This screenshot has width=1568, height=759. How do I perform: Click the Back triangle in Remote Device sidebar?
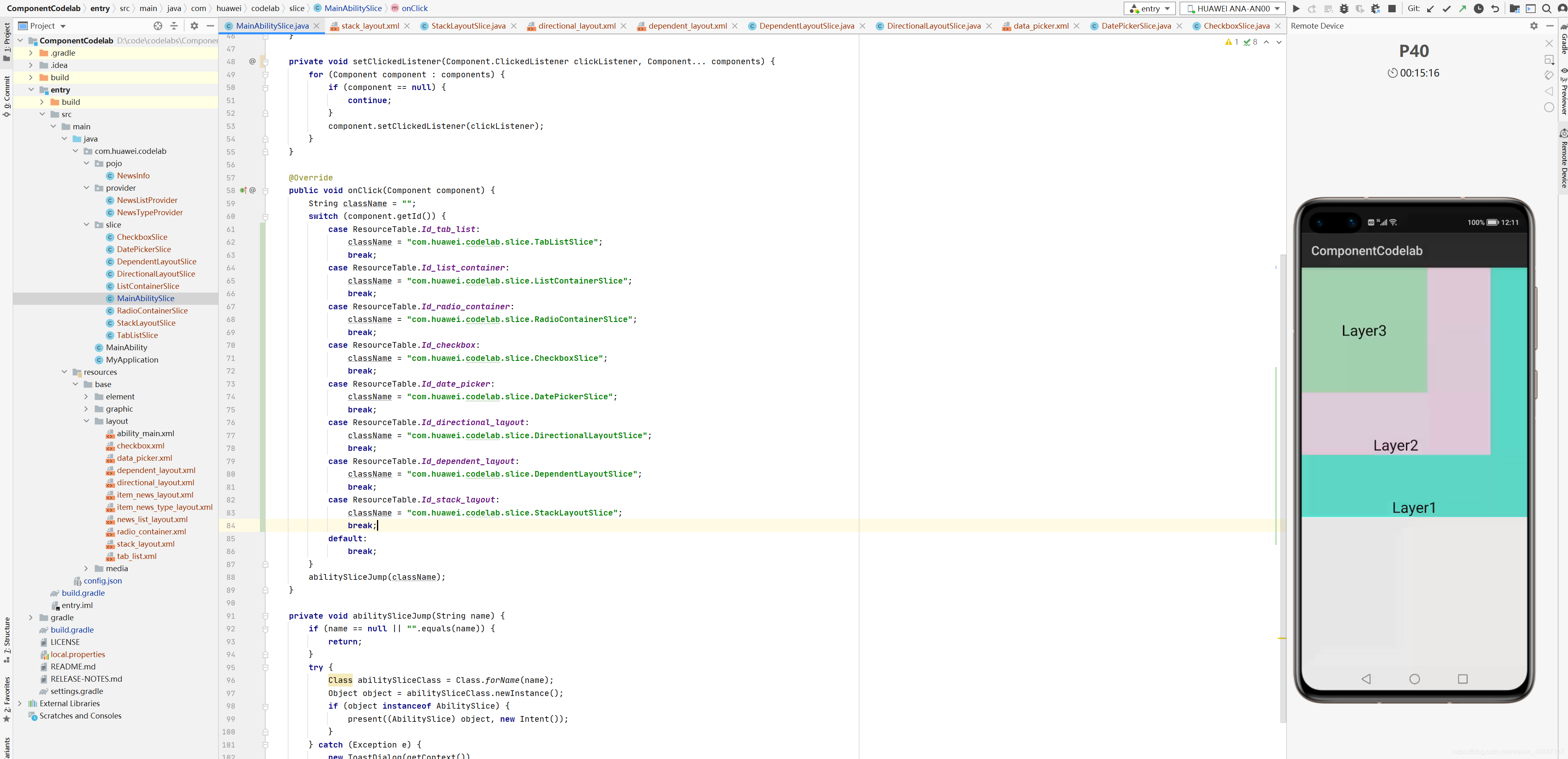coord(1549,91)
